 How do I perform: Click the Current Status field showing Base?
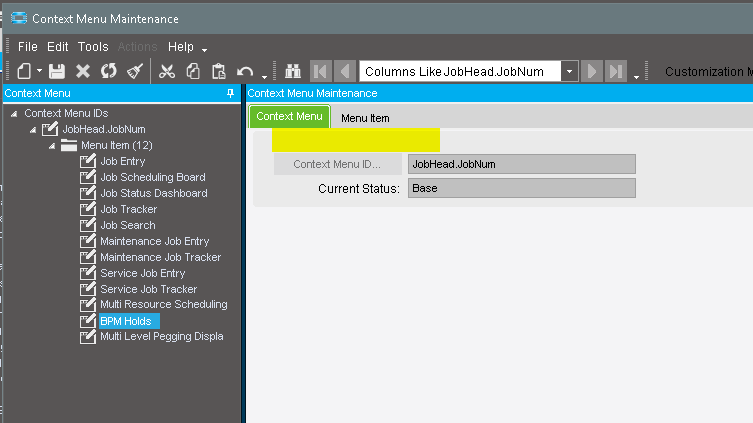pos(522,188)
